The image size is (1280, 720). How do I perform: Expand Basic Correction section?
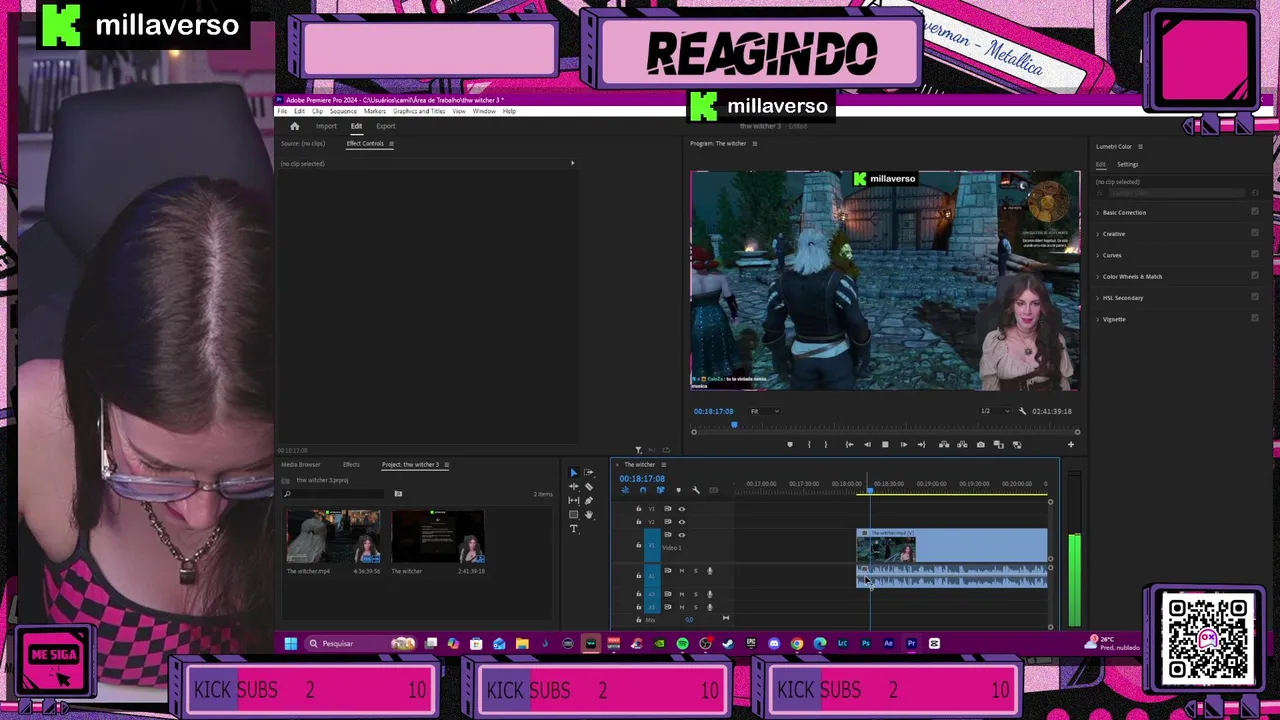click(1098, 213)
